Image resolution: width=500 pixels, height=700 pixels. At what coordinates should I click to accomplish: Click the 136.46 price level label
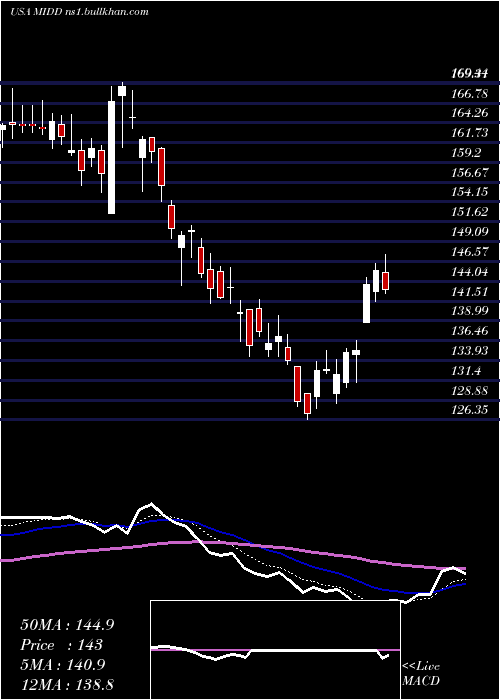[x=469, y=331]
